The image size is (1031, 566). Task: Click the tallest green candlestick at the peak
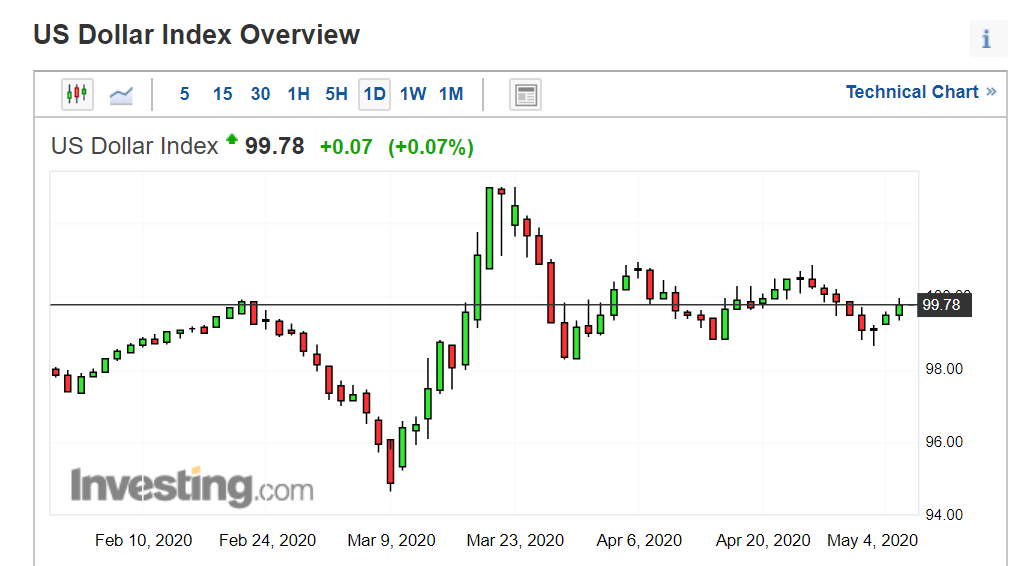tap(489, 228)
